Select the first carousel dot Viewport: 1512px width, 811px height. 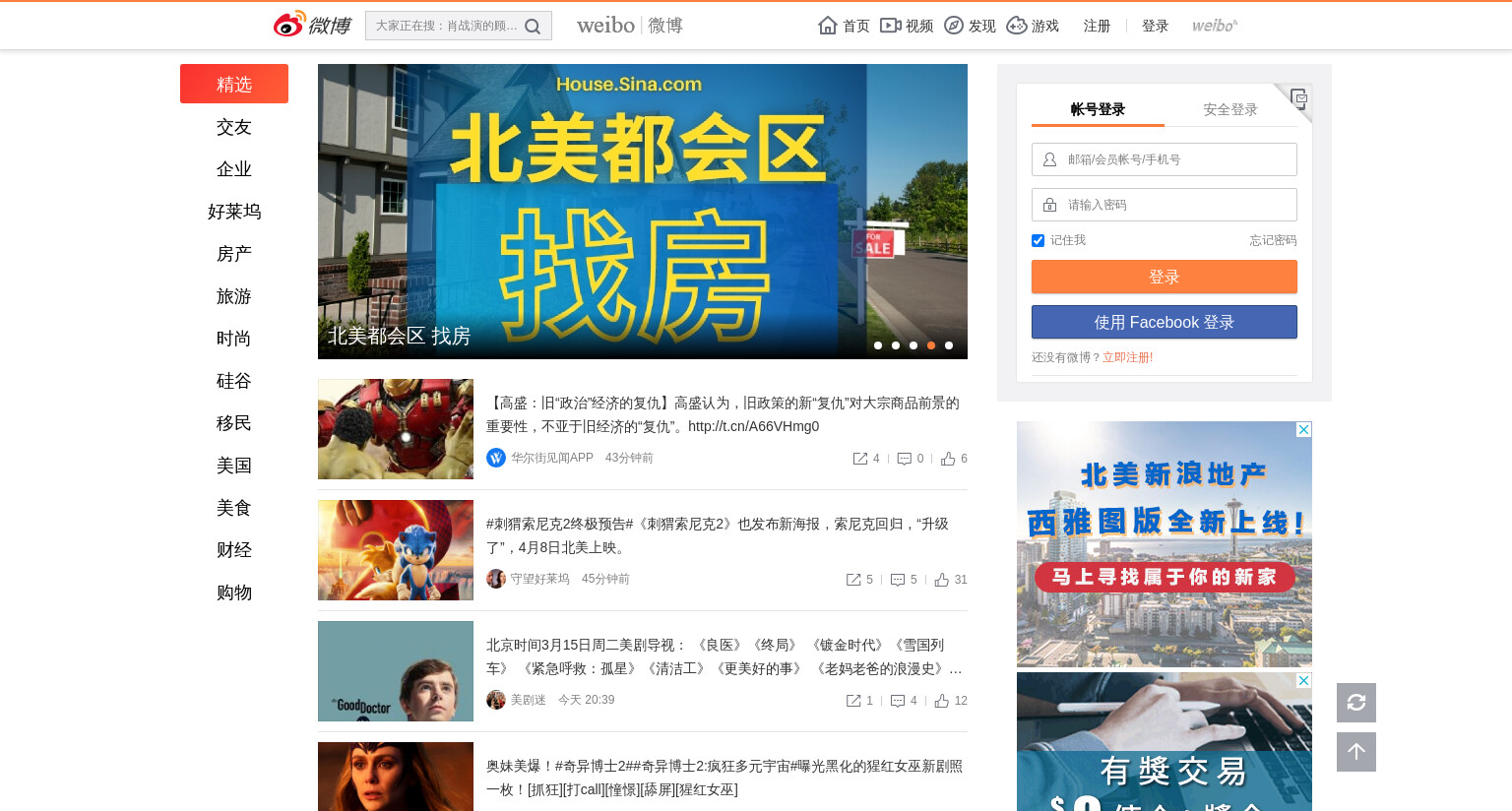878,345
